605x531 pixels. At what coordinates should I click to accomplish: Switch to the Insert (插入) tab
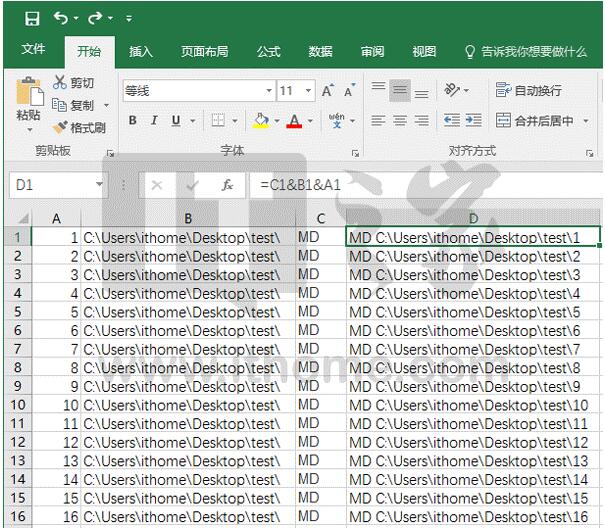[141, 51]
